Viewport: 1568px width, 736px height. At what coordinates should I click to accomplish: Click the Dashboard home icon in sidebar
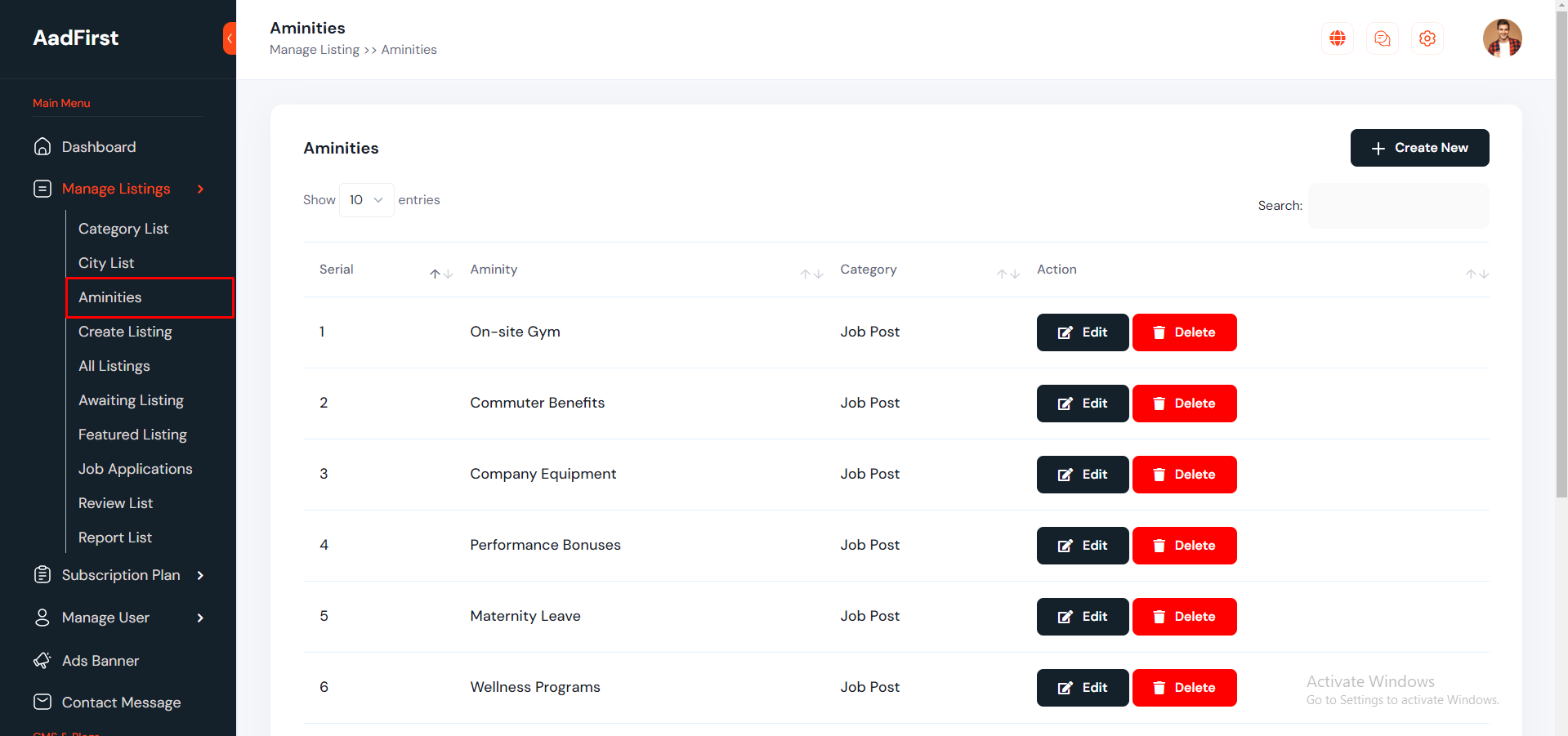point(42,147)
